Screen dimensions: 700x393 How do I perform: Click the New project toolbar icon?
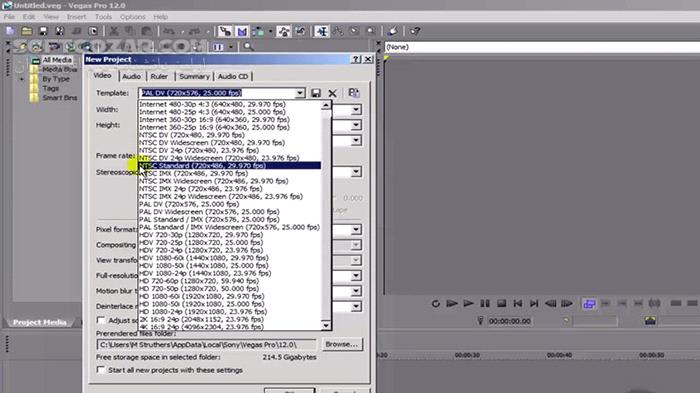click(10, 31)
